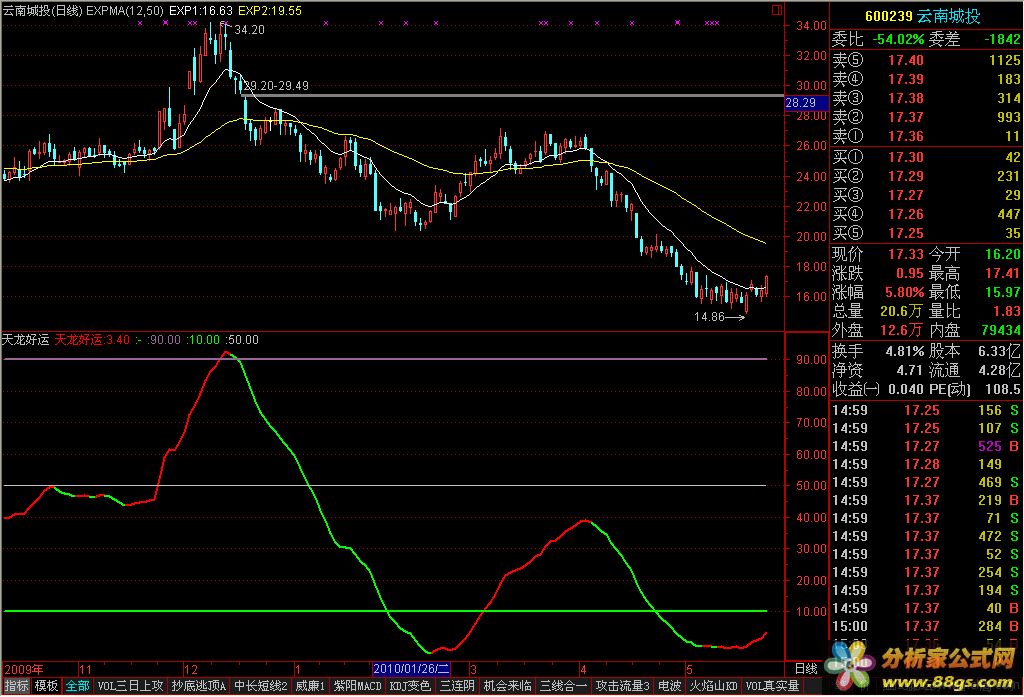Click the 今开 value 16.20

coord(1002,254)
